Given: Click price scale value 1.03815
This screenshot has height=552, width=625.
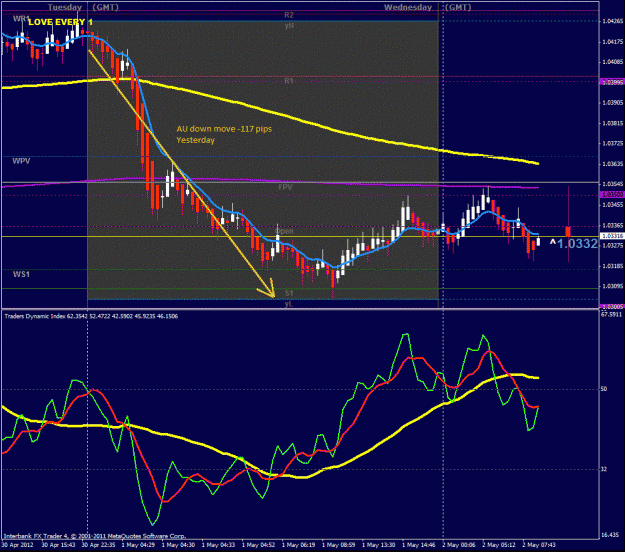Looking at the screenshot, I should [x=612, y=123].
